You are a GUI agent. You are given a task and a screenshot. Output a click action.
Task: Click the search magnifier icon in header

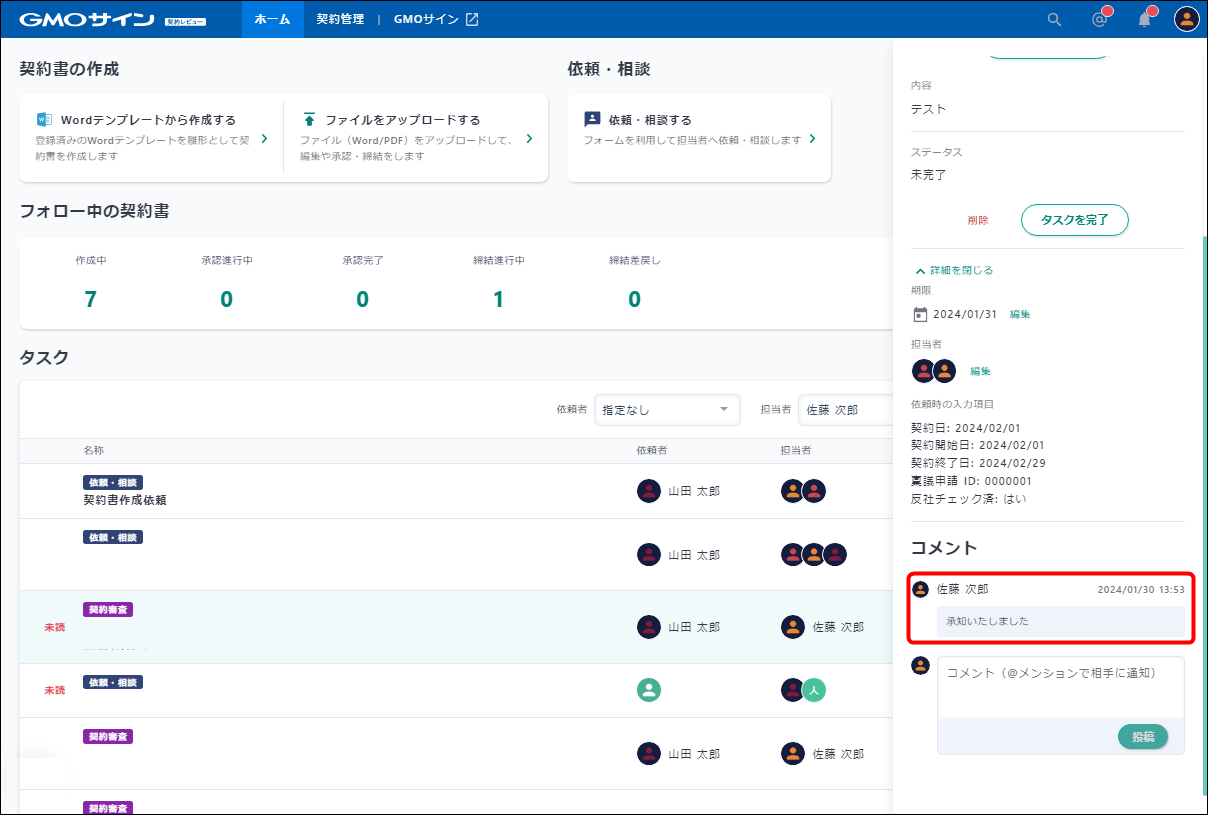pyautogui.click(x=1054, y=19)
